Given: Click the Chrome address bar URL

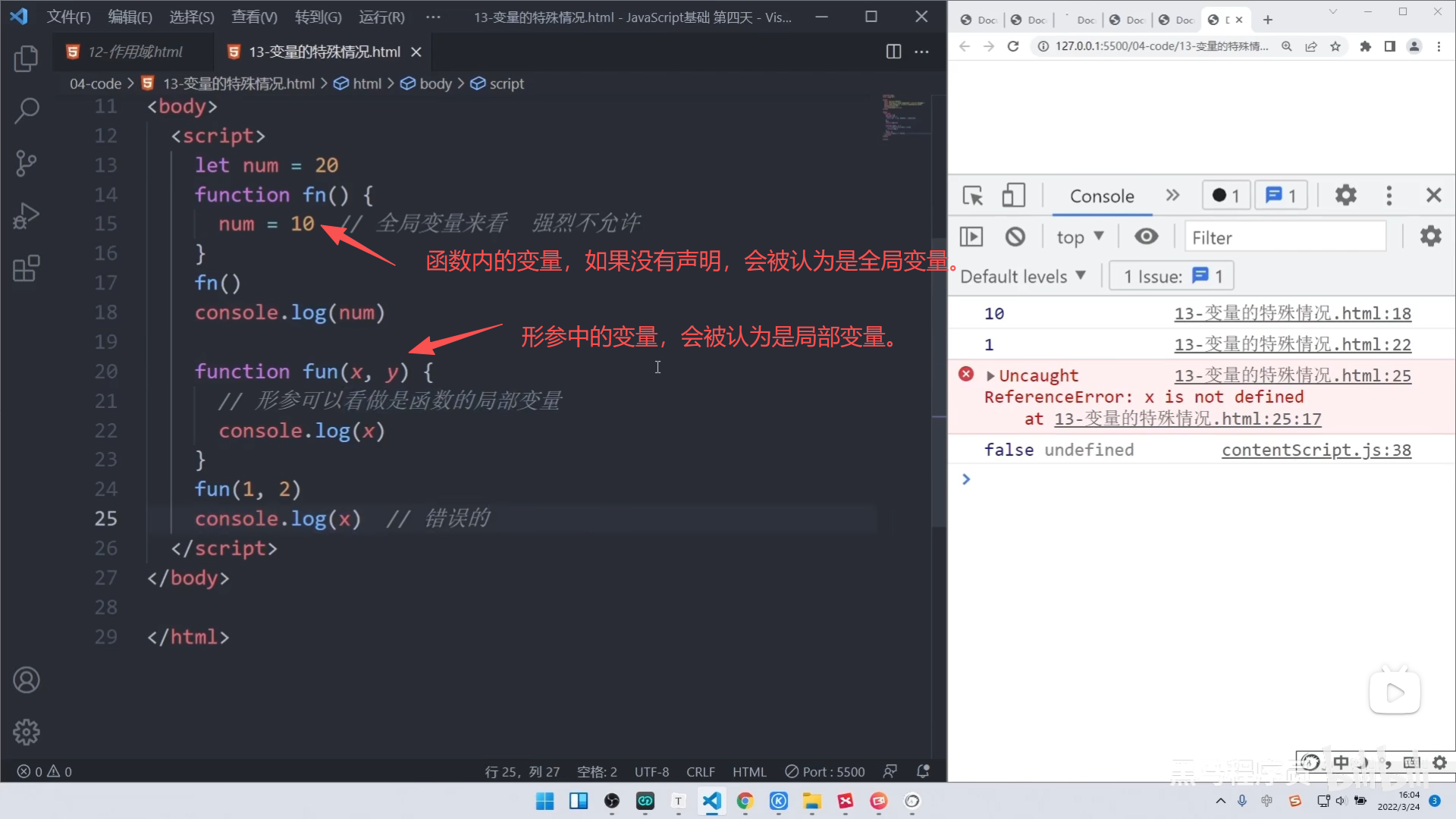Looking at the screenshot, I should tap(1161, 46).
